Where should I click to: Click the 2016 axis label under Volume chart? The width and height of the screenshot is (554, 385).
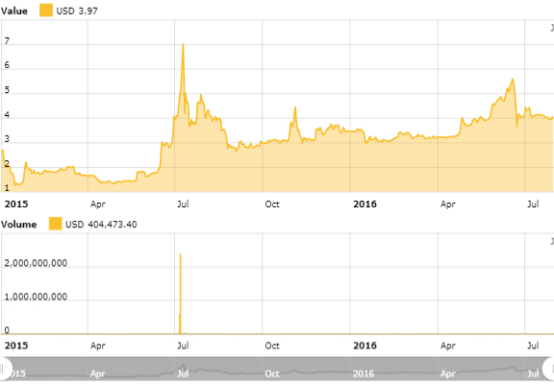(x=365, y=345)
